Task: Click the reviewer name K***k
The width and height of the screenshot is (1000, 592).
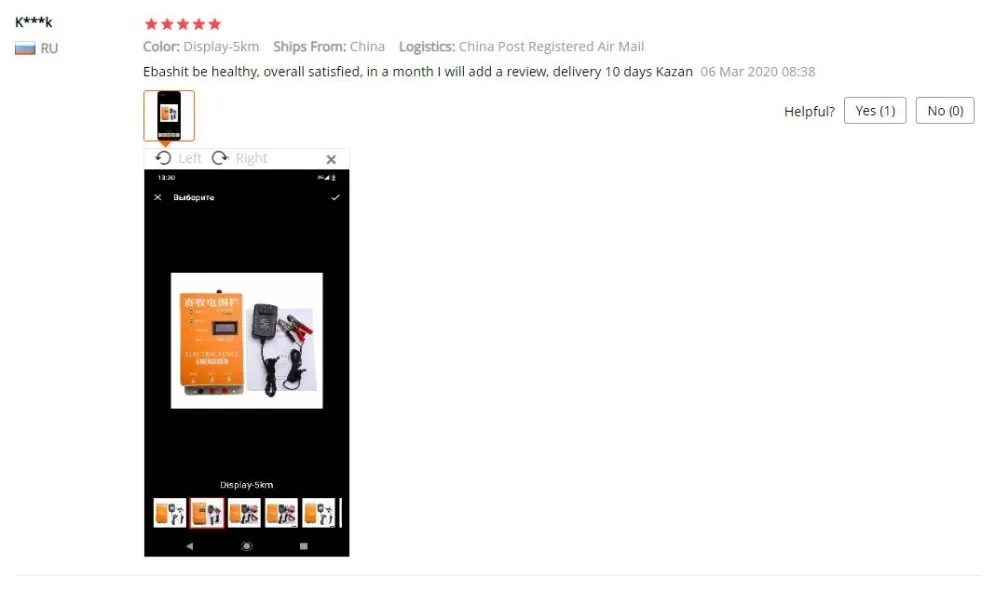Action: [34, 22]
